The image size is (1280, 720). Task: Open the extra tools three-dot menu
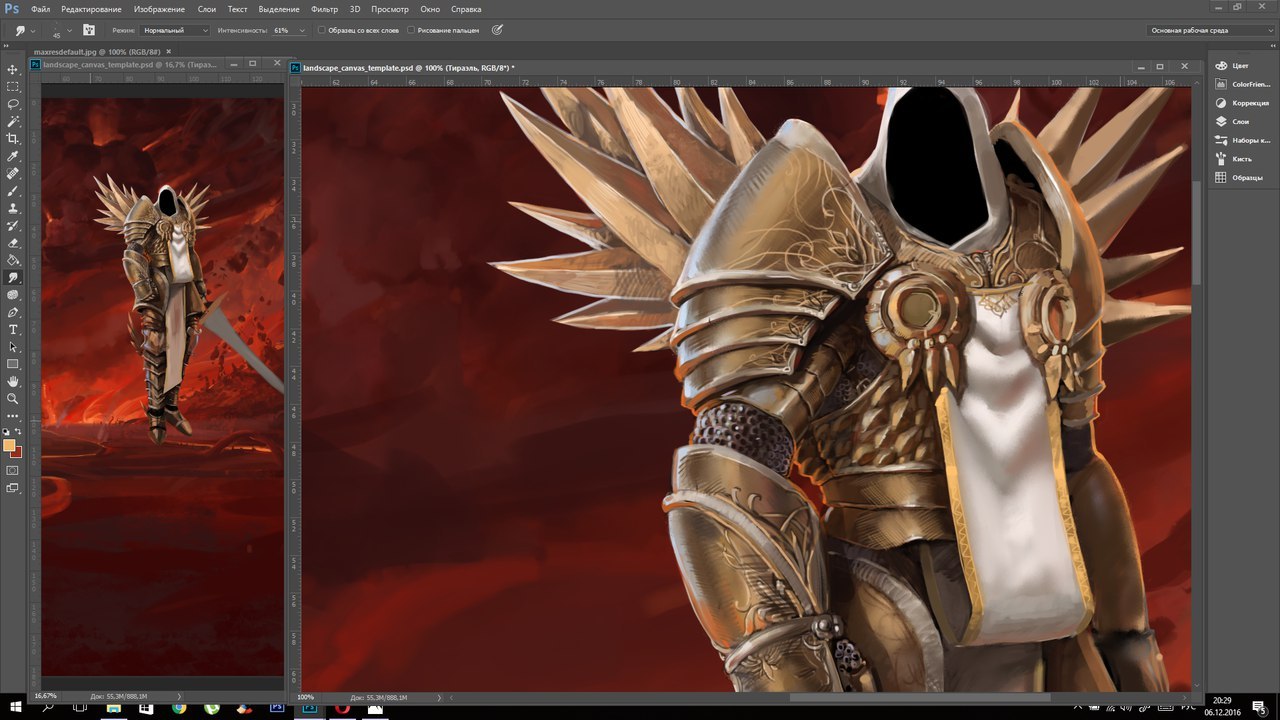click(x=13, y=415)
